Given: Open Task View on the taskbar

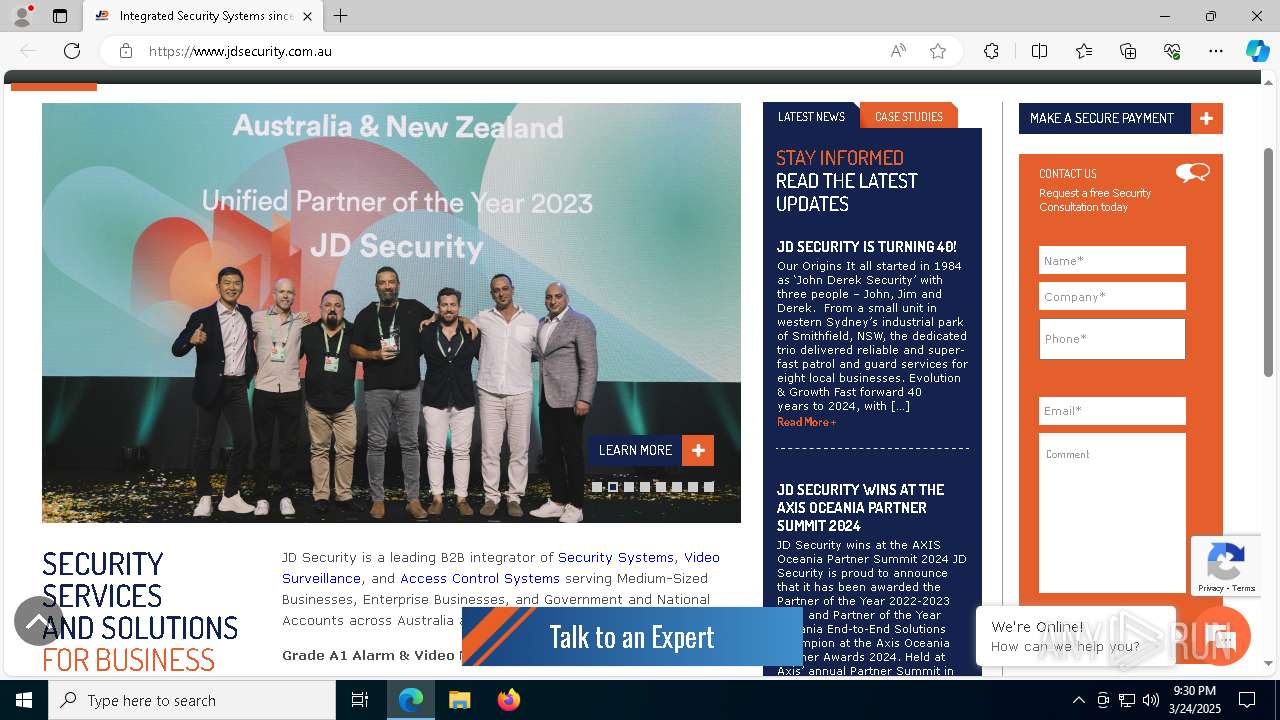Looking at the screenshot, I should click(360, 700).
